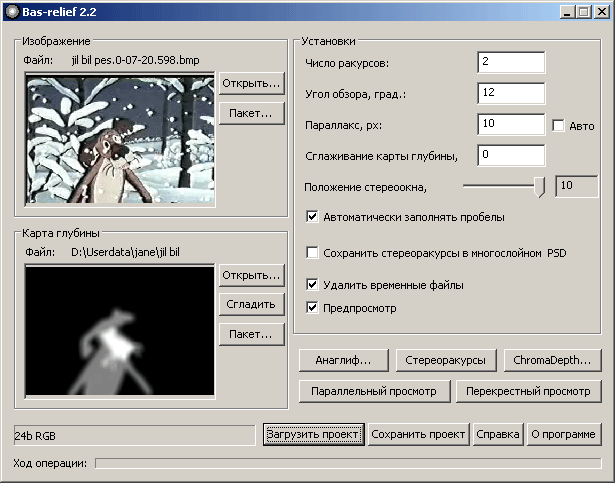
Task: Click the Анаглиф button
Action: 344,360
